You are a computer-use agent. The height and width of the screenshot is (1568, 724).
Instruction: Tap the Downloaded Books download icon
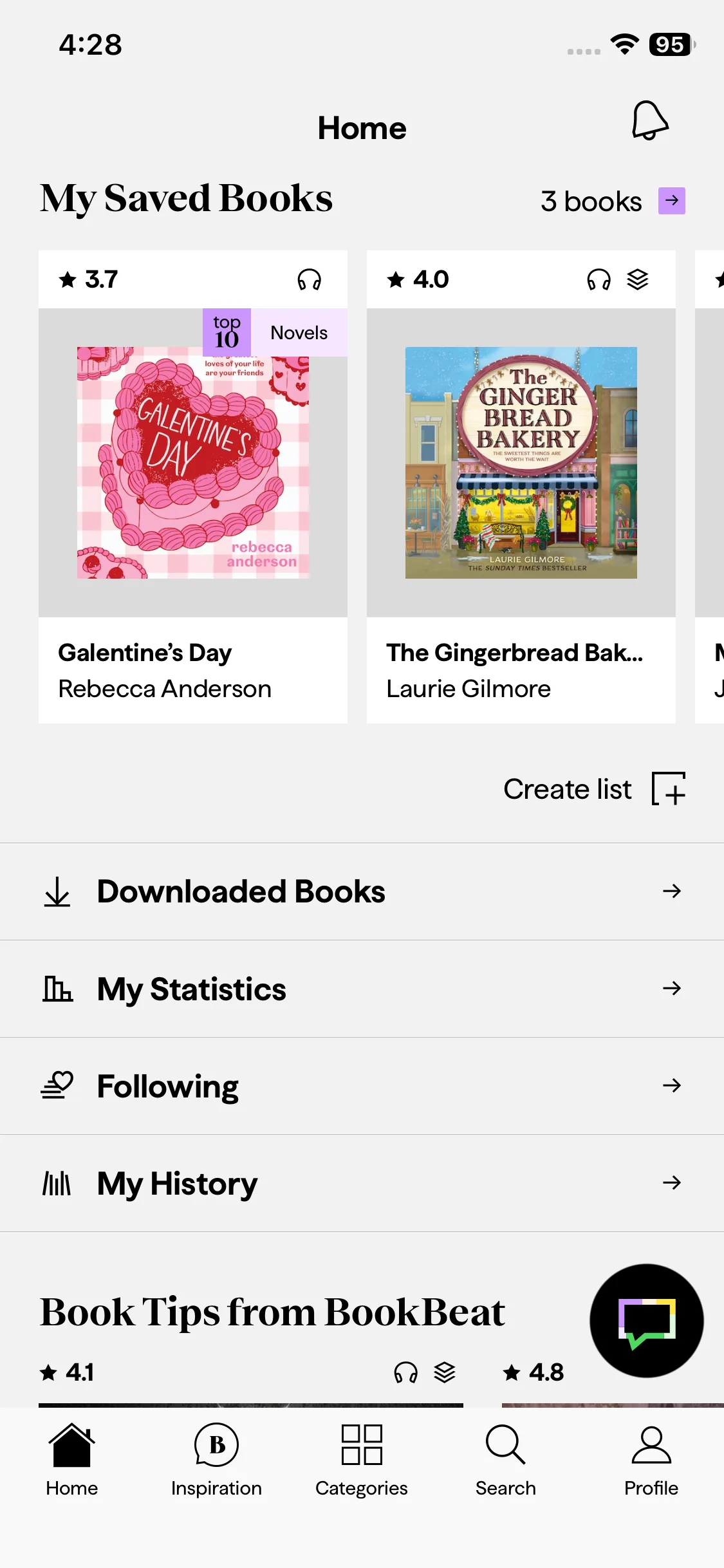click(57, 891)
